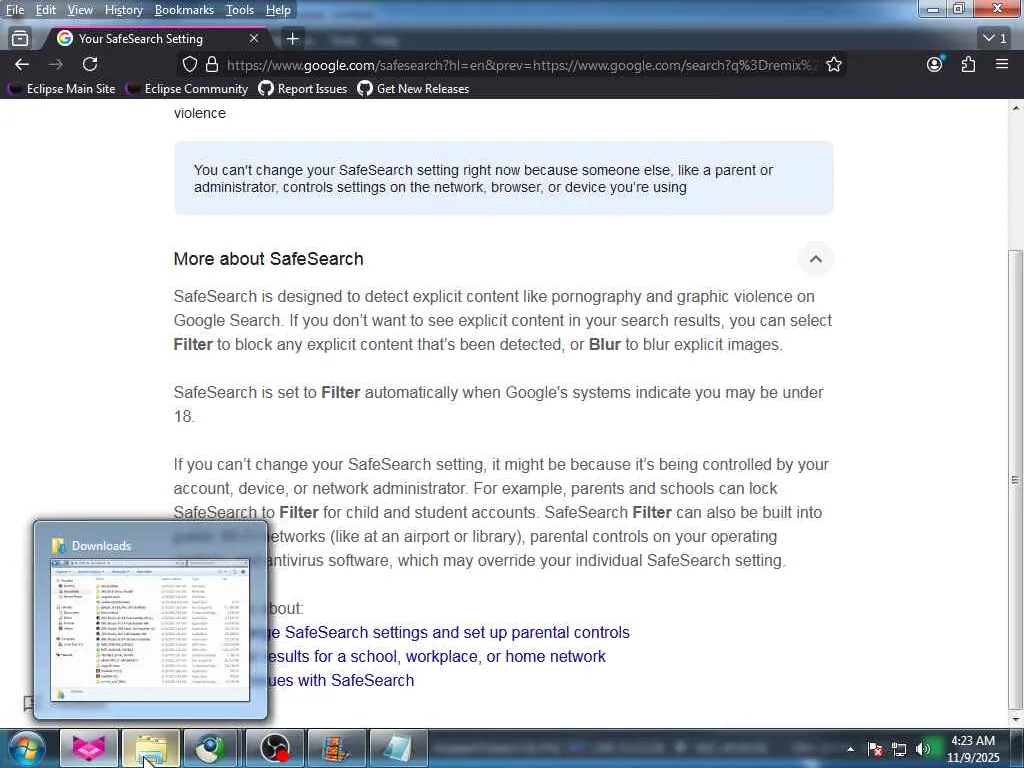Open the browser hamburger menu
The image size is (1024, 768).
tap(1002, 64)
